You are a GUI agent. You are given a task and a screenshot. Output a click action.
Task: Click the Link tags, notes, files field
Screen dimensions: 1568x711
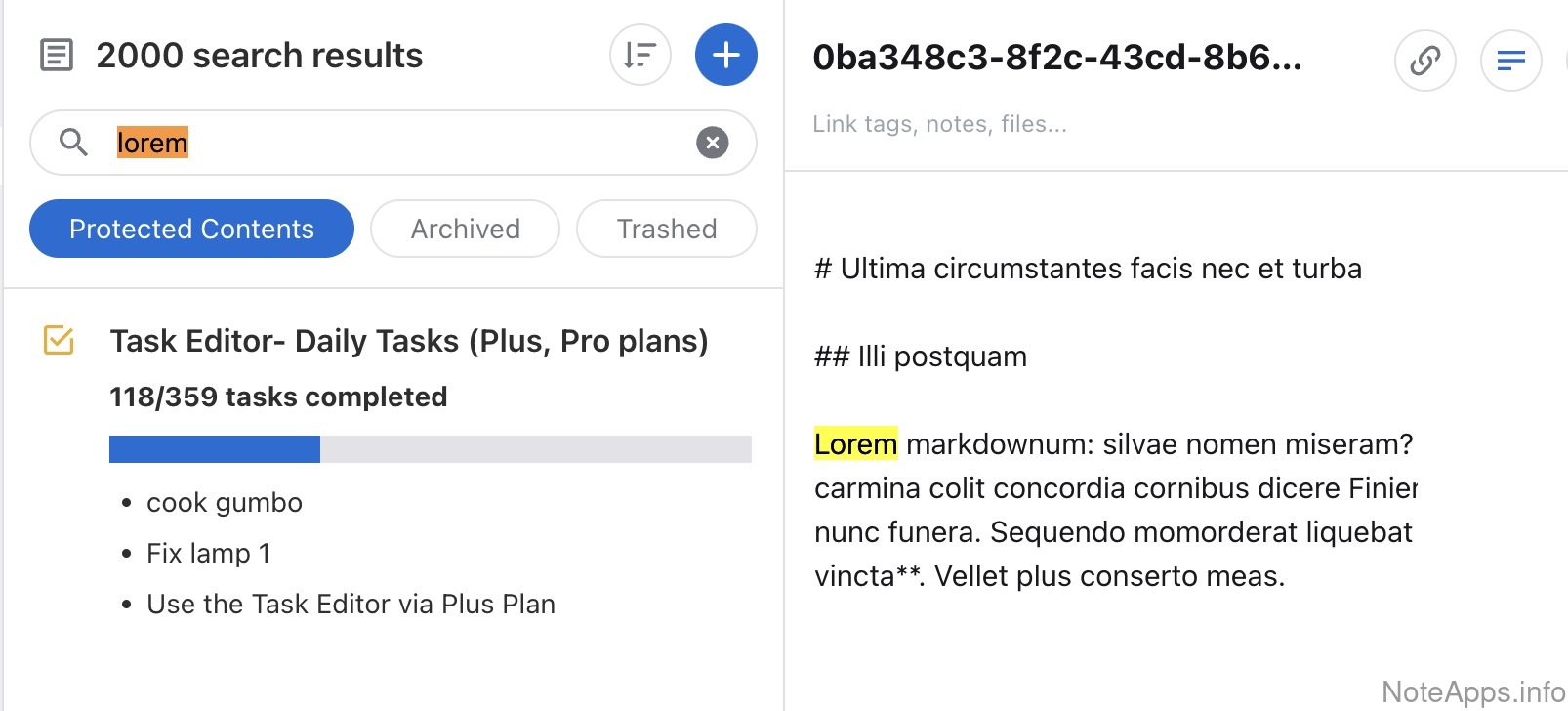pyautogui.click(x=939, y=124)
